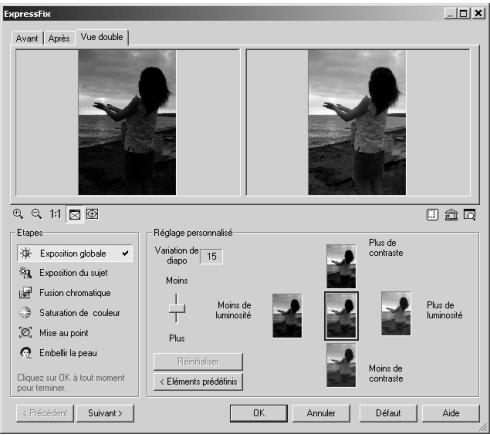
Task: Click the Défaut button
Action: tap(388, 413)
